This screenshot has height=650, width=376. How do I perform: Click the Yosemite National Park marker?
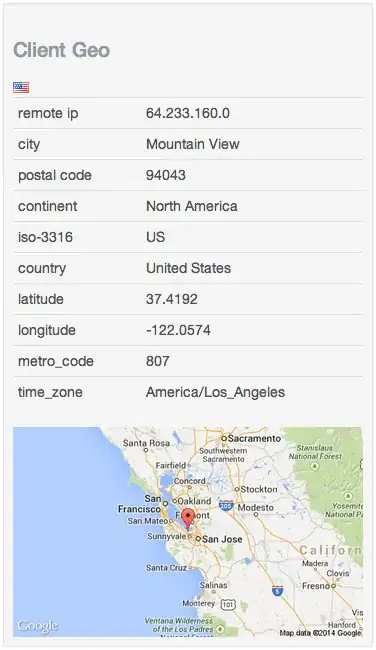coord(349,496)
